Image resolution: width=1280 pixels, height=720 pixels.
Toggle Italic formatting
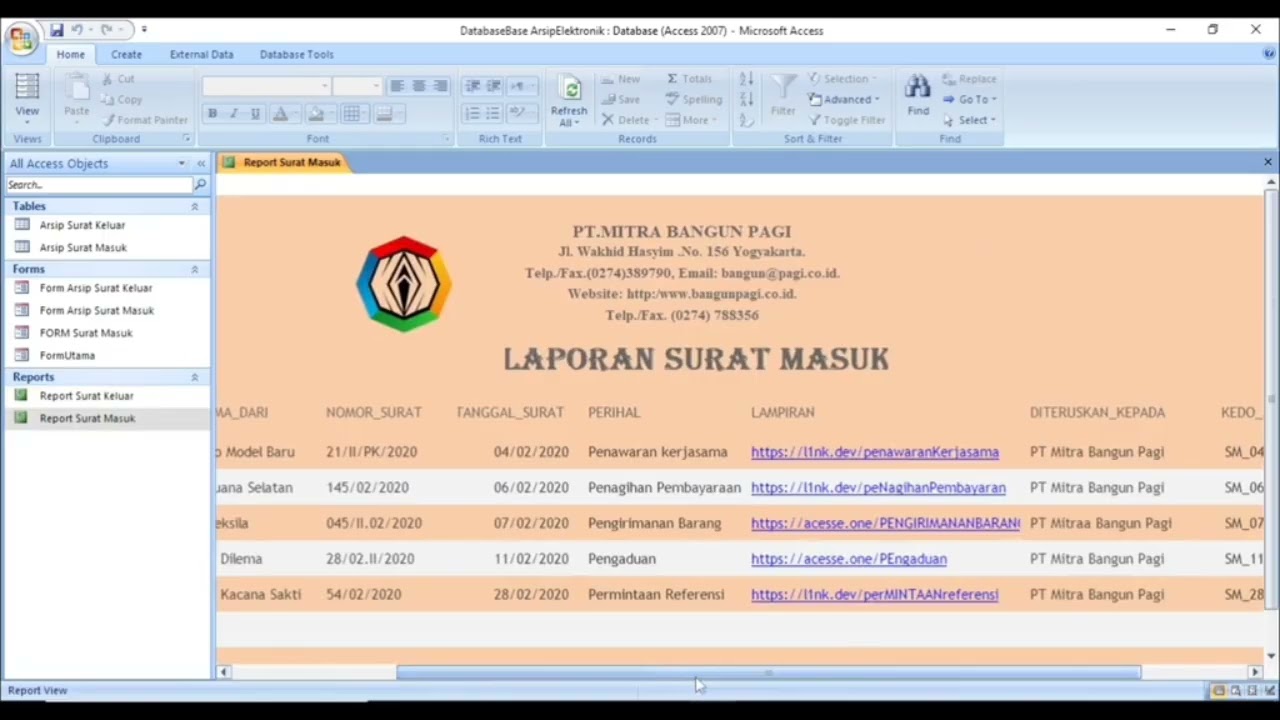234,114
